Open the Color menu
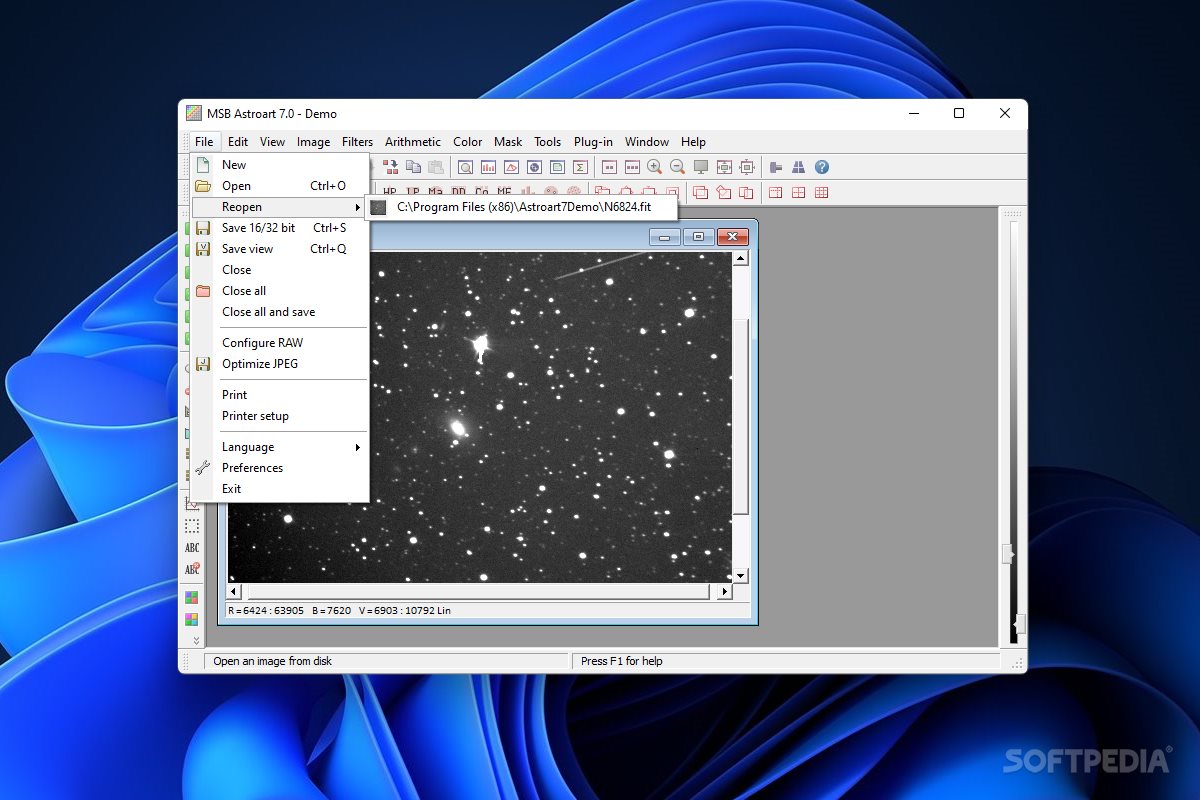Screen dimensions: 1200x800 click(467, 142)
